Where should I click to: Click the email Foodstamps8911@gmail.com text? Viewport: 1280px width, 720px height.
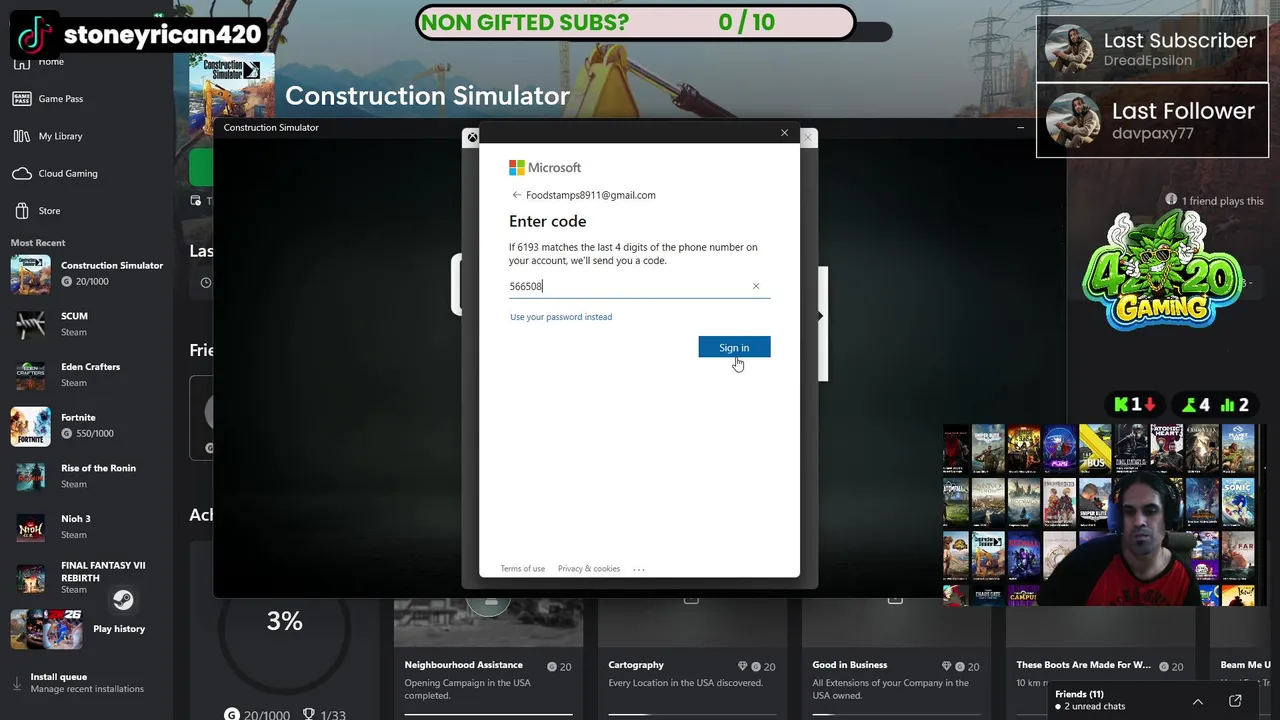[x=591, y=195]
